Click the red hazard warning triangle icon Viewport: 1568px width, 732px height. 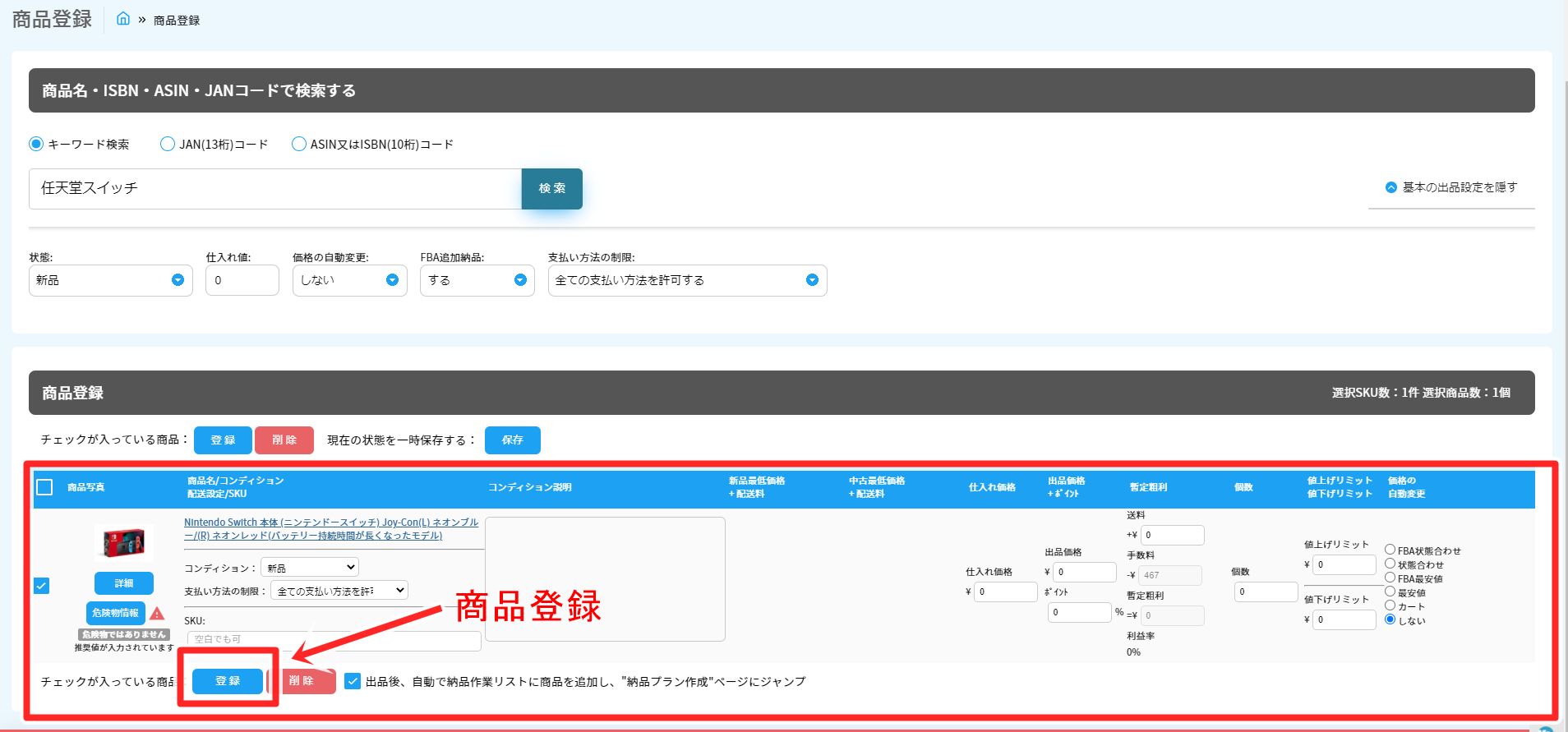click(158, 614)
